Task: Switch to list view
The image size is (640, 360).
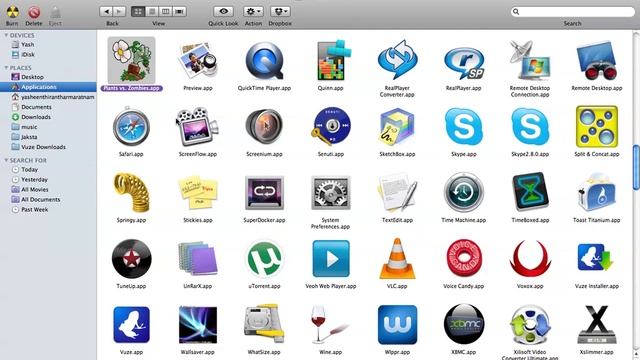Action: [x=152, y=11]
